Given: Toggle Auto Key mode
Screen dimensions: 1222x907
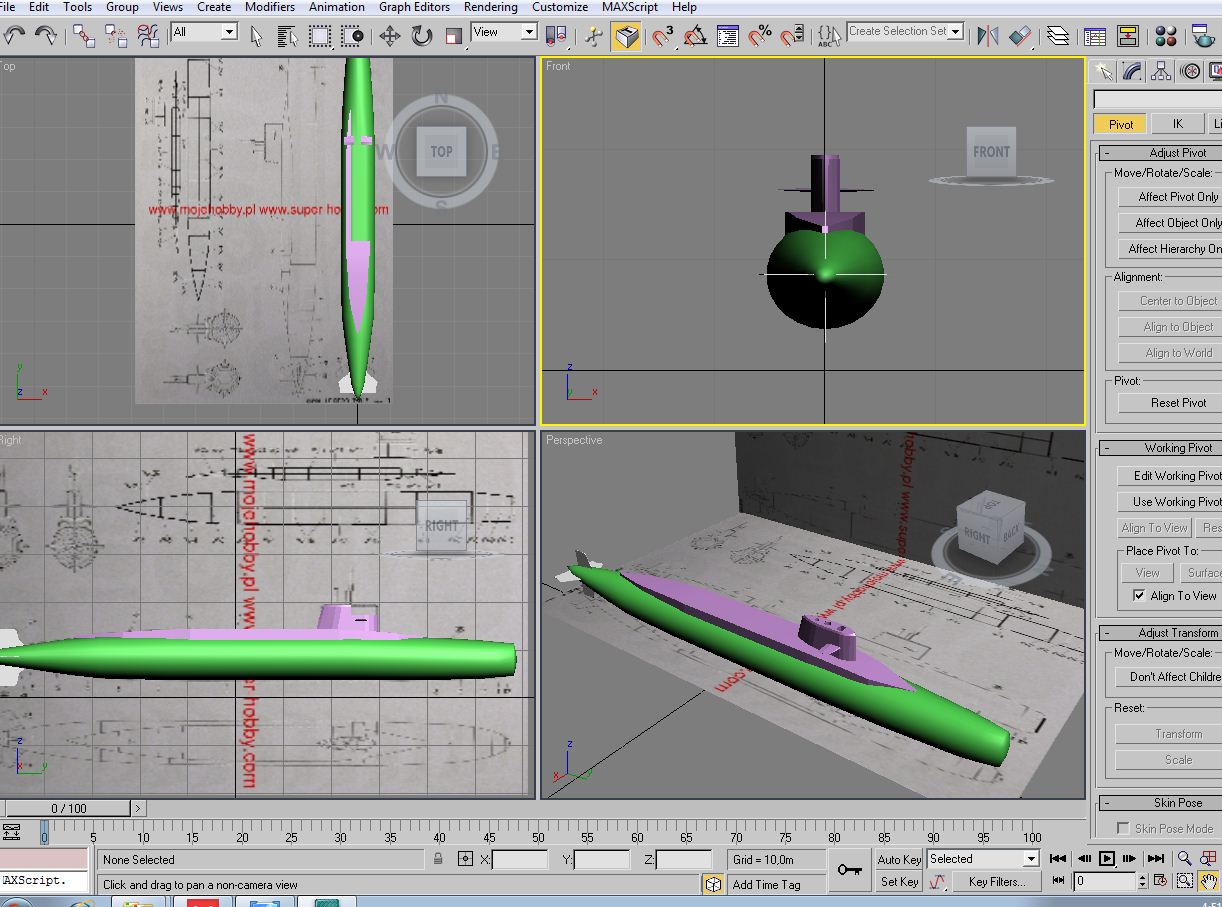Looking at the screenshot, I should point(899,859).
